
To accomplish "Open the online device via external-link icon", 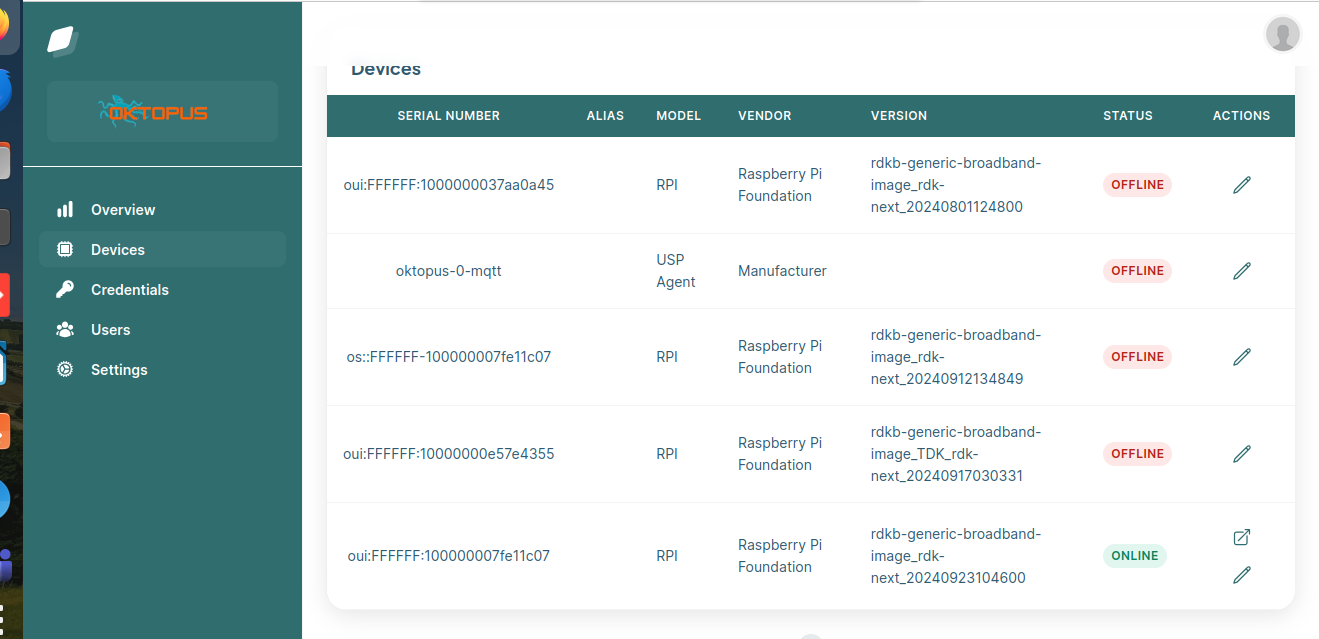I will point(1241,537).
